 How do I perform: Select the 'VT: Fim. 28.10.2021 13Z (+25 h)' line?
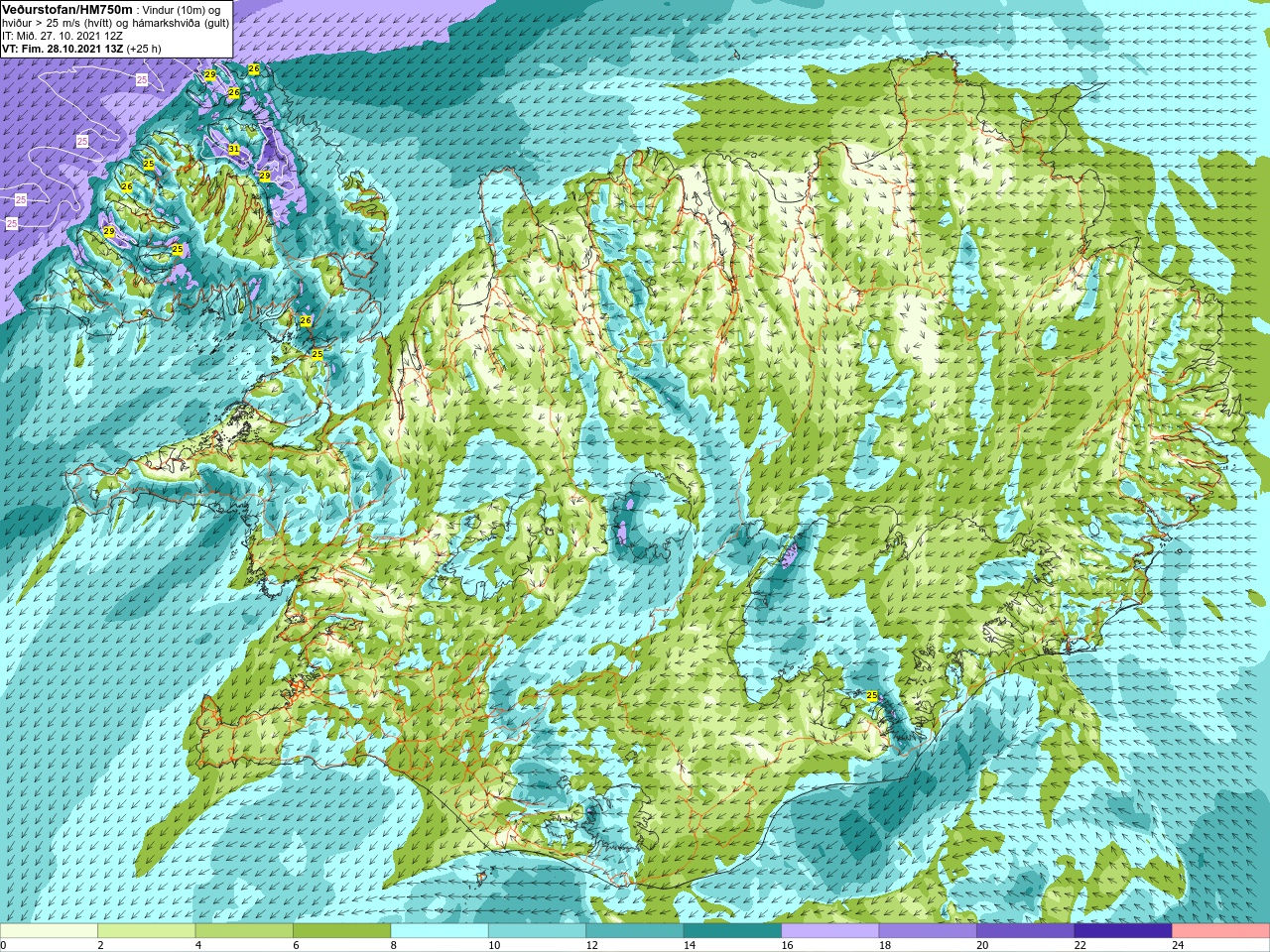coord(81,49)
